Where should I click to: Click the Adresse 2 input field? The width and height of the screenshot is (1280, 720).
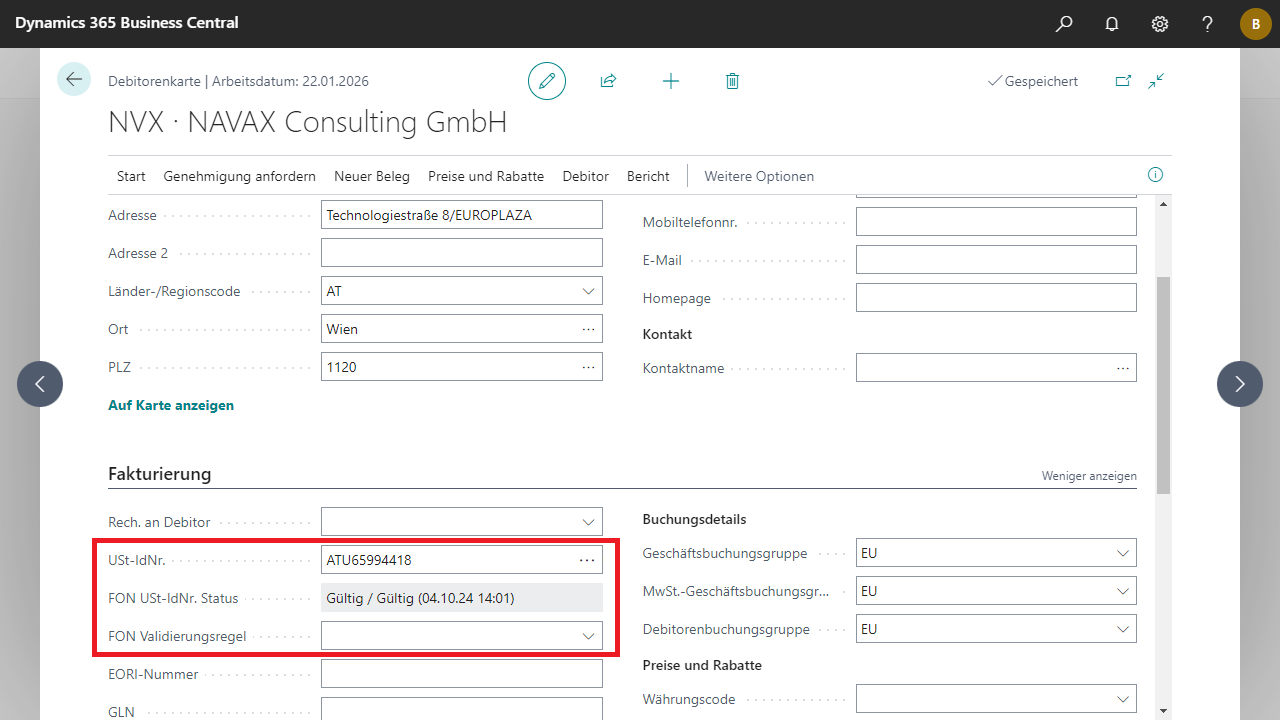[462, 253]
